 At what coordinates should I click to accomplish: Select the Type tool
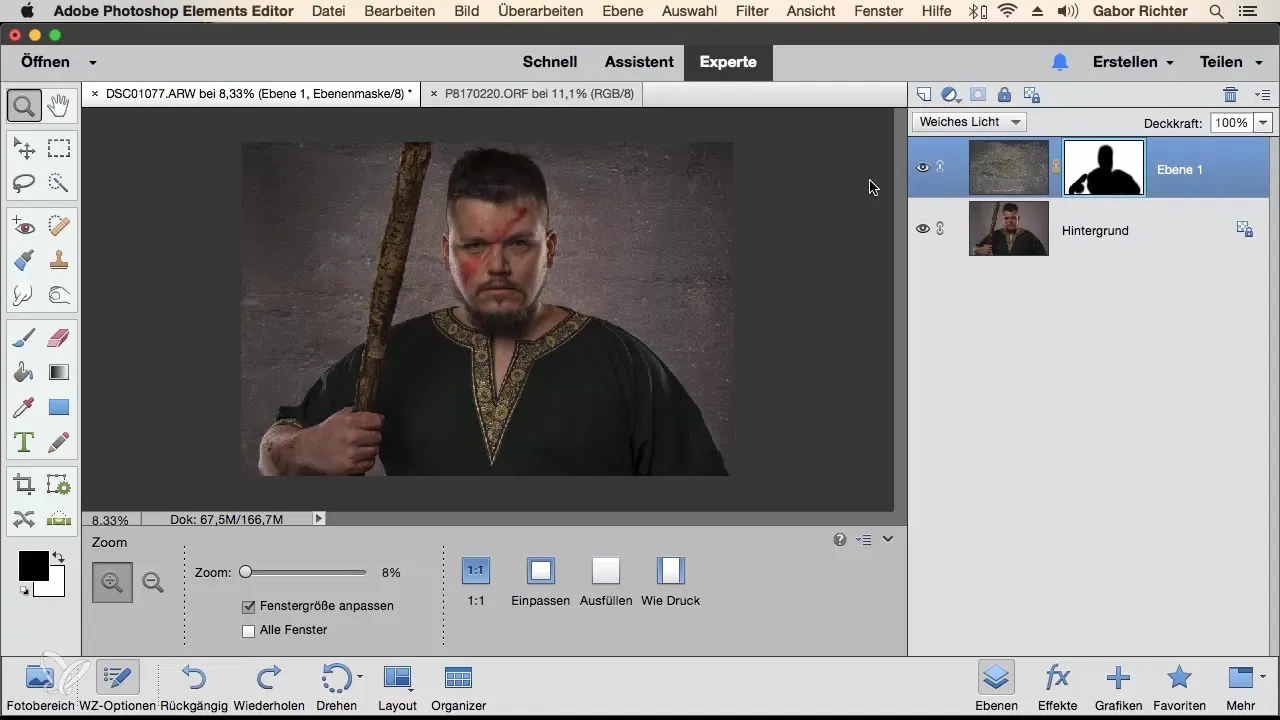tap(24, 441)
